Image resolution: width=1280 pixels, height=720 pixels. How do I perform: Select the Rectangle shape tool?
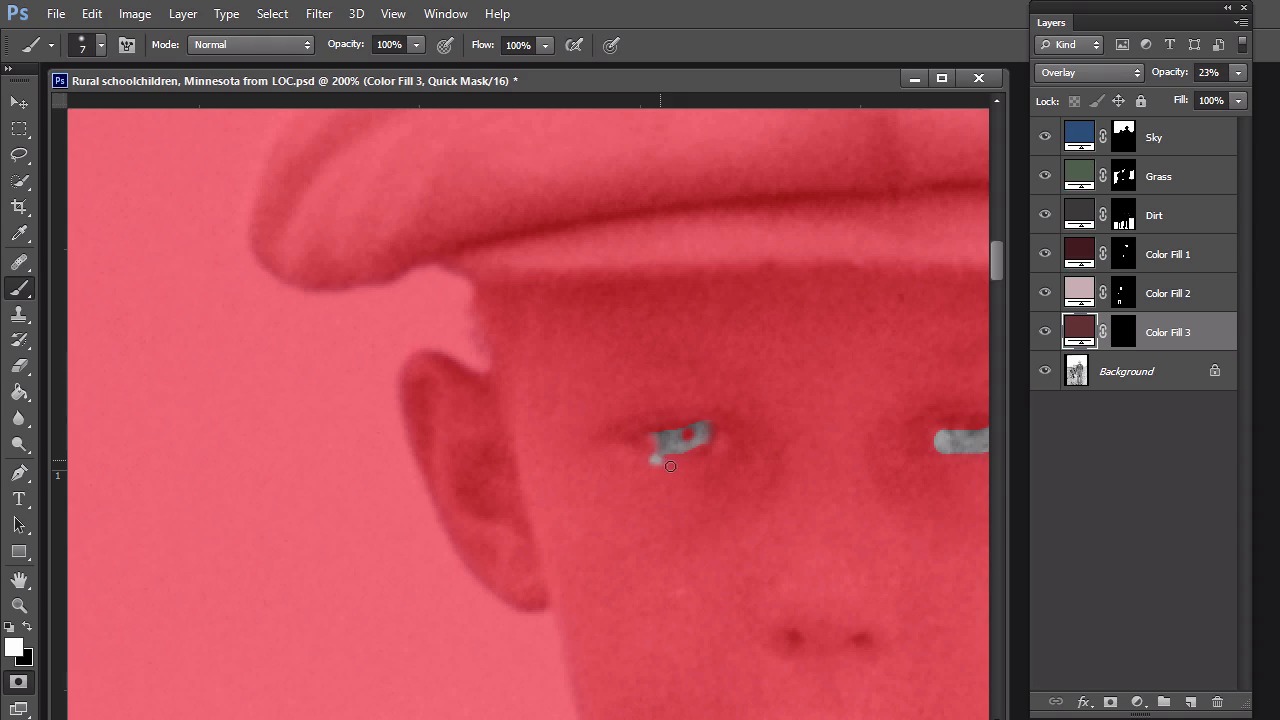tap(19, 551)
